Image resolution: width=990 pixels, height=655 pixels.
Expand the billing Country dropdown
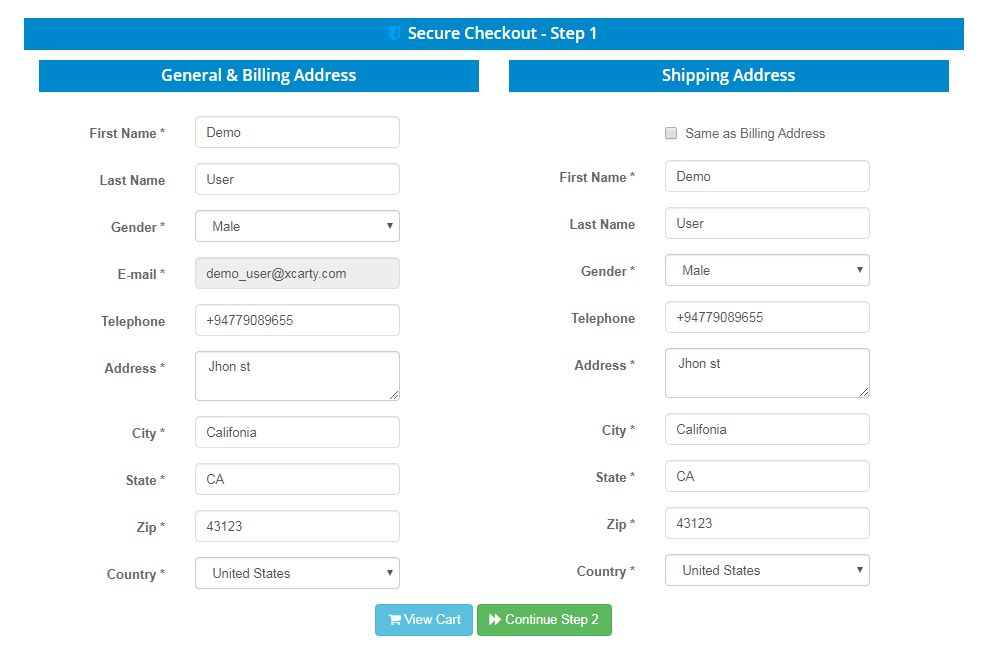coord(297,573)
